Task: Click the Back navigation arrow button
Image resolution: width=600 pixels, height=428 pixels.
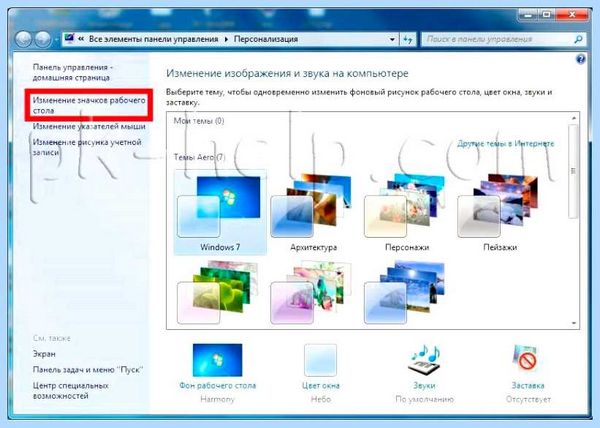Action: (x=23, y=39)
